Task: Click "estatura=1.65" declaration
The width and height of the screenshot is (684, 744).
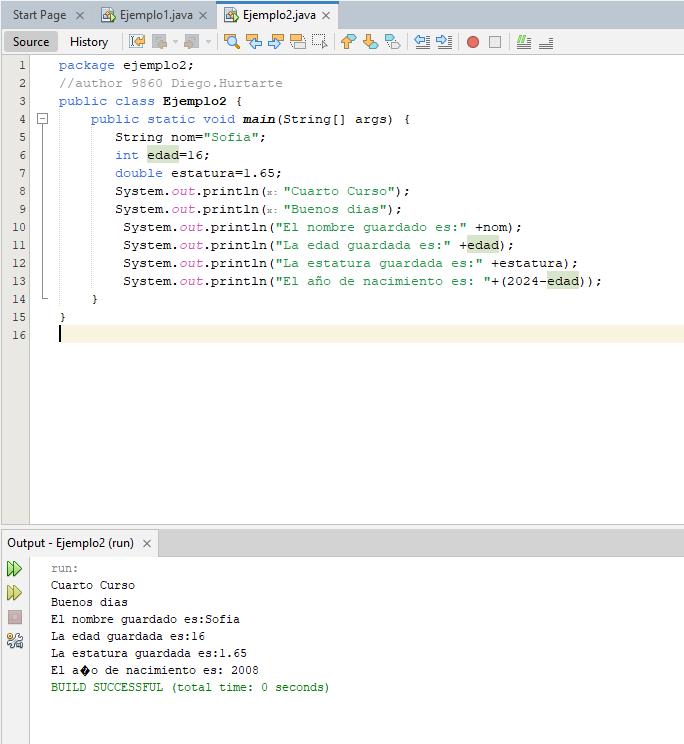Action: pyautogui.click(x=222, y=173)
